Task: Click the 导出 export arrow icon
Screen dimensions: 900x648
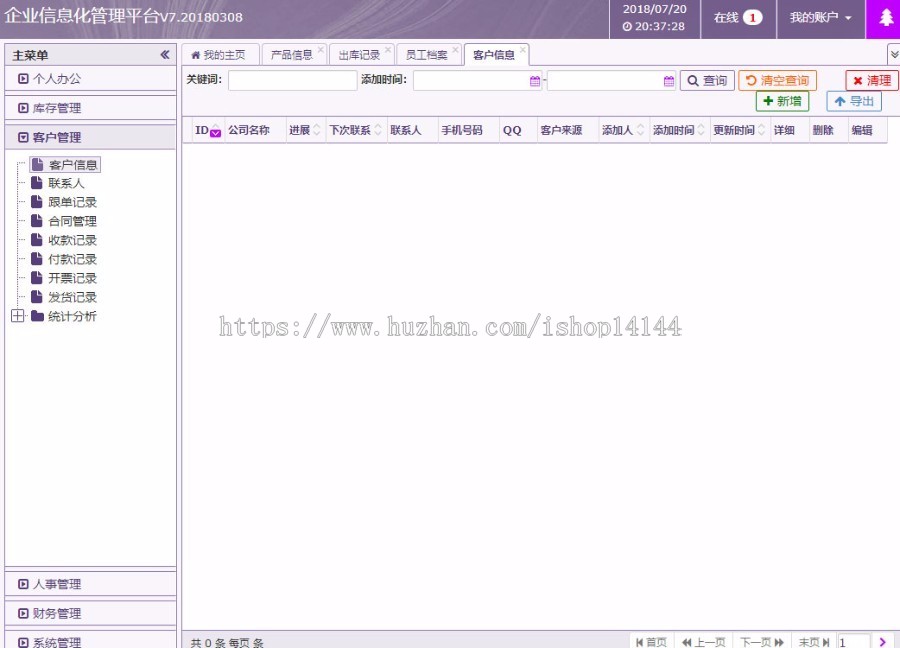Action: point(838,101)
